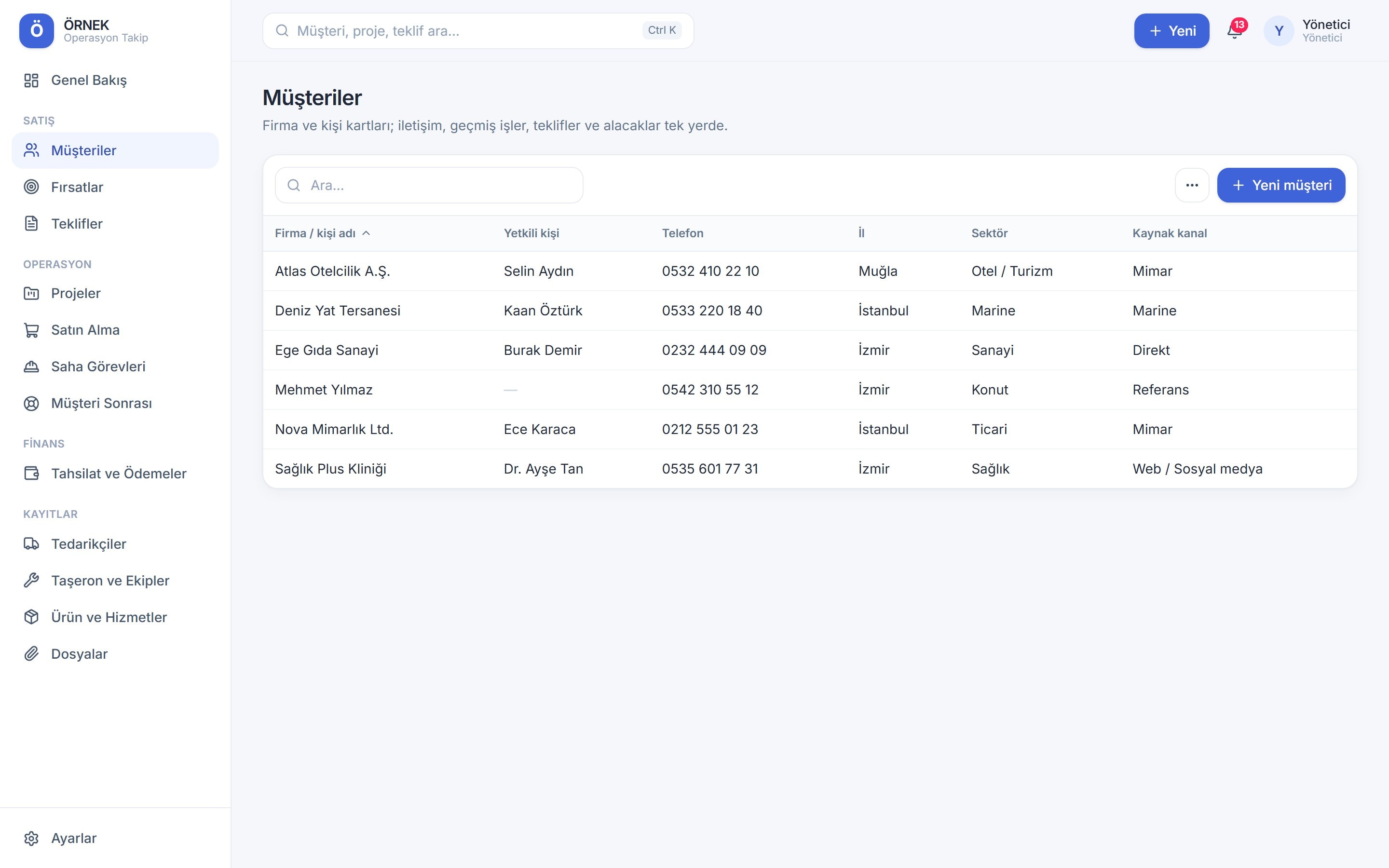Screen dimensions: 1389x868
Task: Click the Yeni müşteri button
Action: (1281, 186)
